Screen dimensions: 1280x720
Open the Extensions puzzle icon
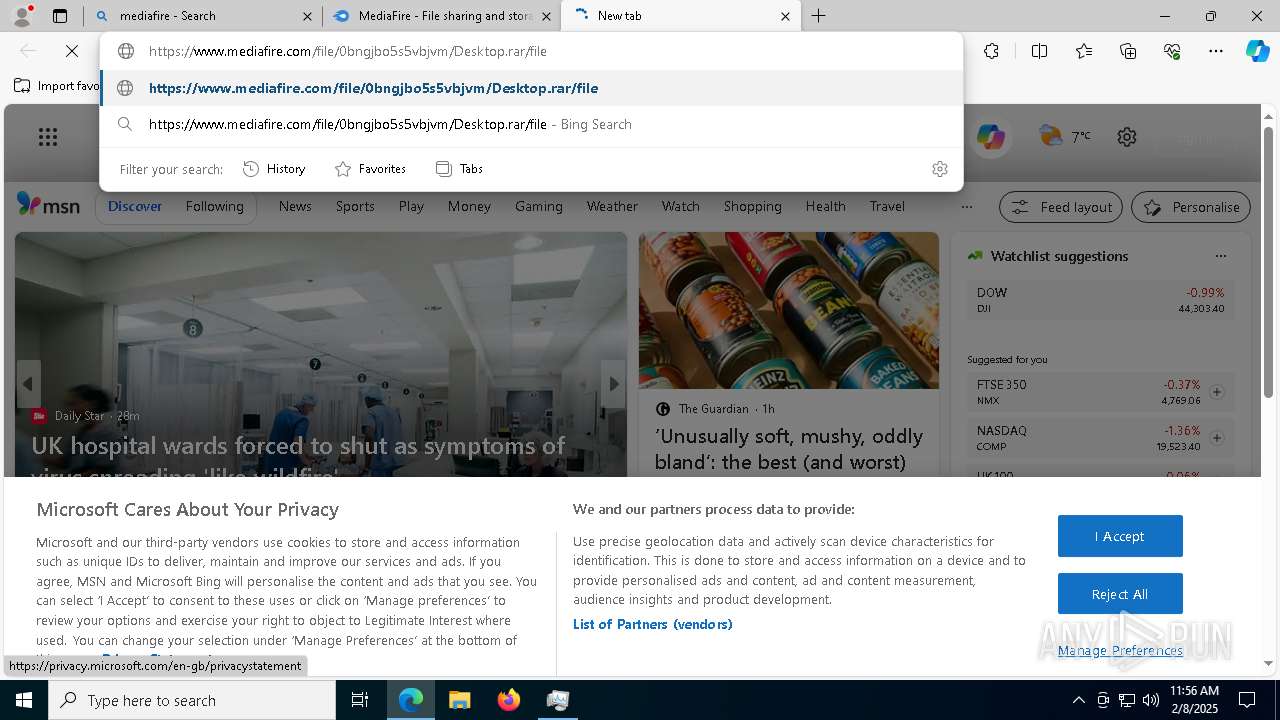(991, 51)
